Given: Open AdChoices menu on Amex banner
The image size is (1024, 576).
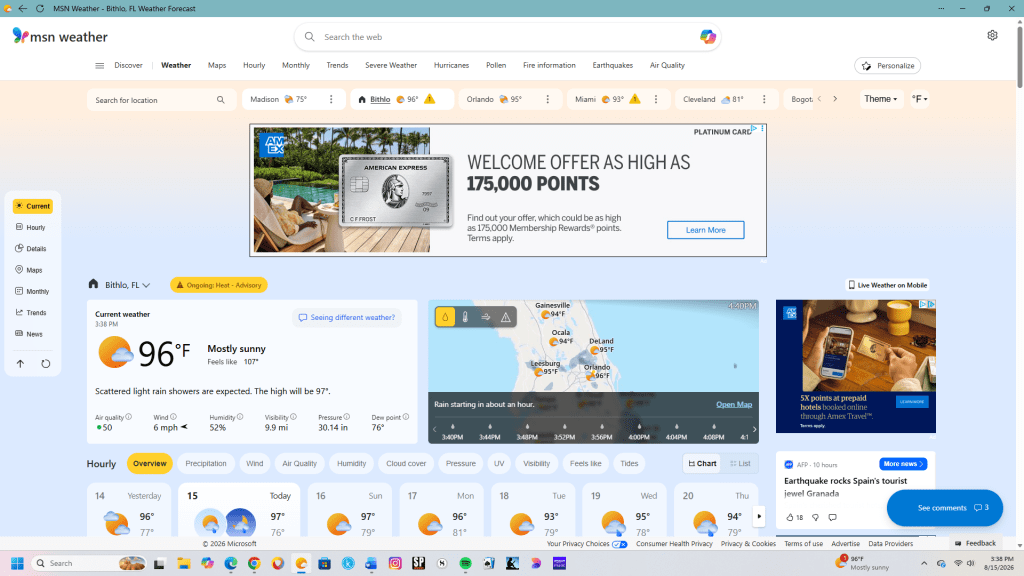Looking at the screenshot, I should [754, 129].
